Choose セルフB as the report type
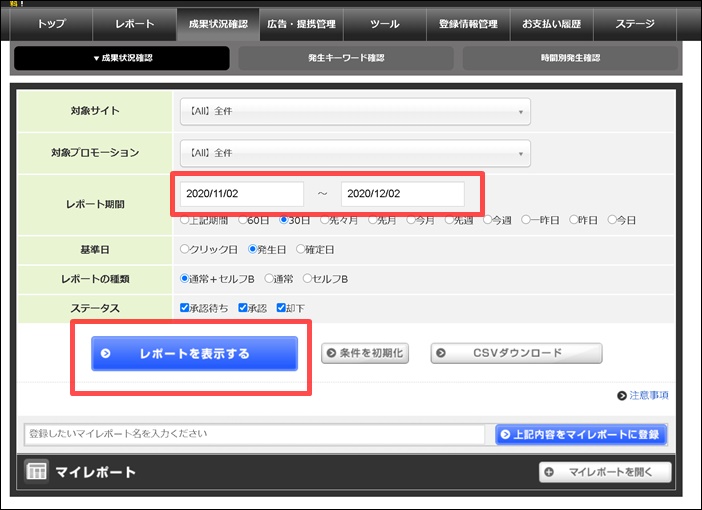The image size is (702, 510). (308, 279)
